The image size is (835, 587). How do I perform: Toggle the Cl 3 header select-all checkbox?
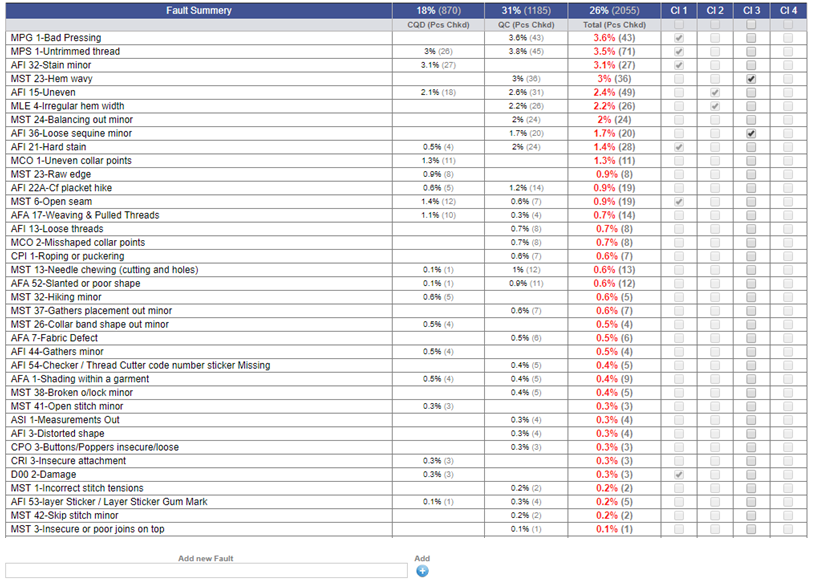(x=751, y=25)
